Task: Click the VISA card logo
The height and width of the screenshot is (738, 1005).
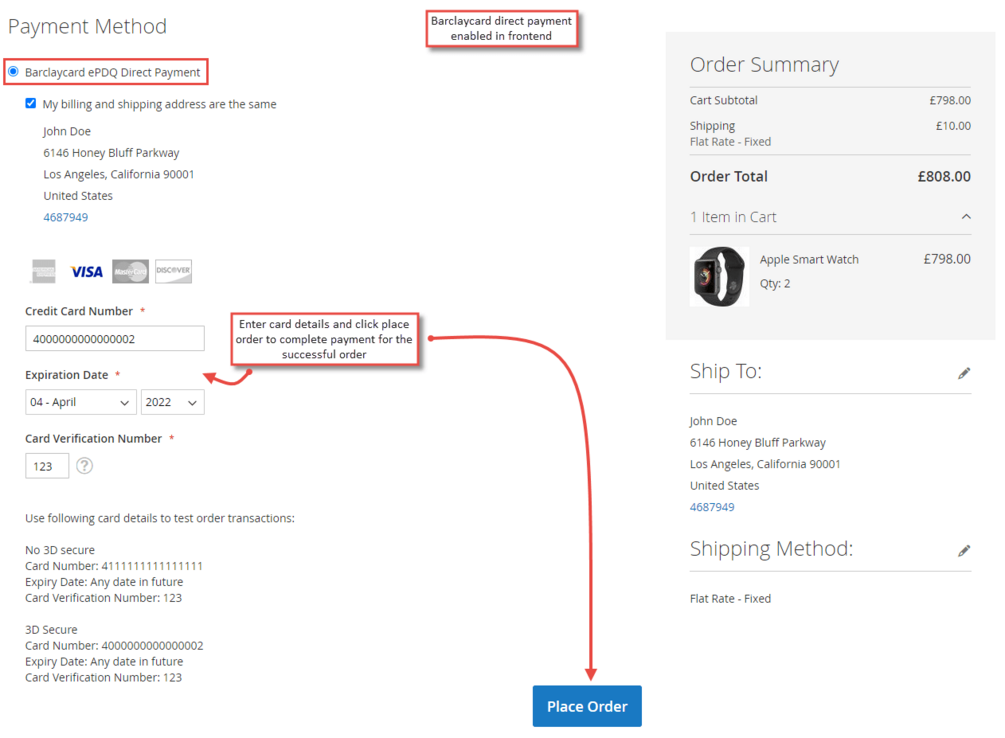Action: (86, 272)
